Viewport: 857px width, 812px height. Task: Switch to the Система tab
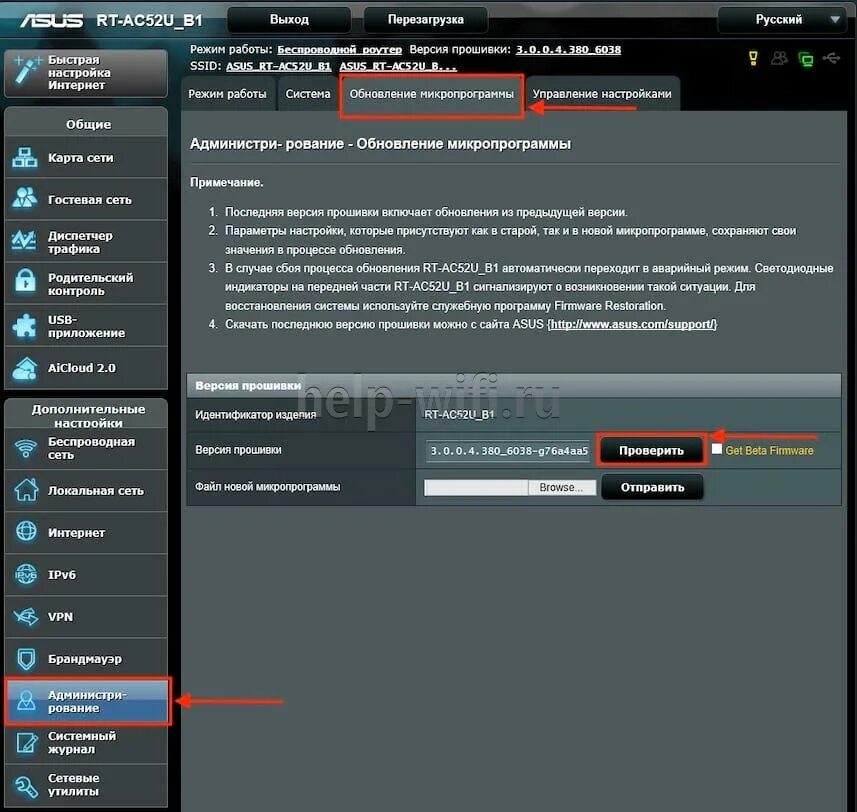pos(308,94)
